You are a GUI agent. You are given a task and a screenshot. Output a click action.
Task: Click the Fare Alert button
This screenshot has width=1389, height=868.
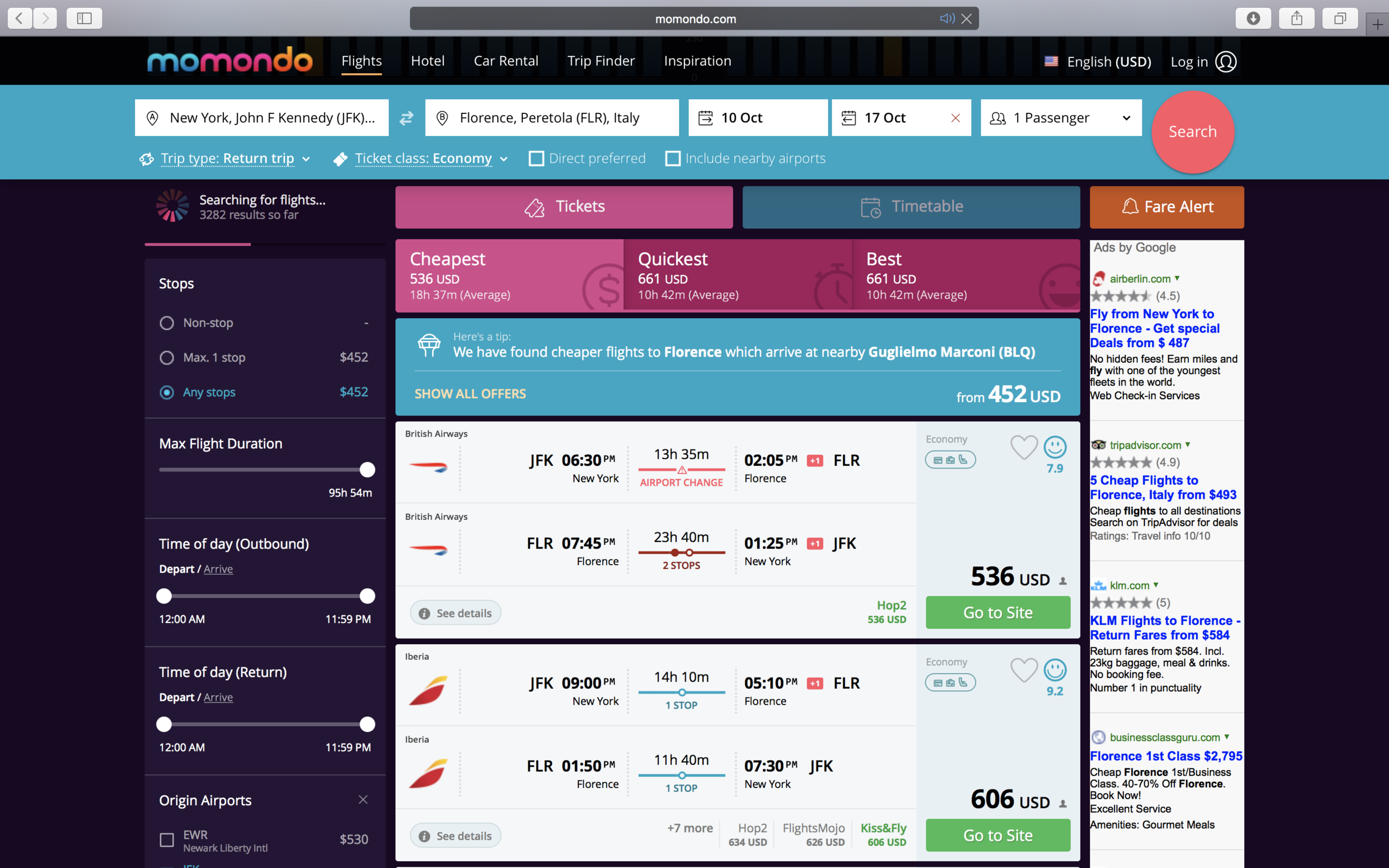coord(1167,207)
